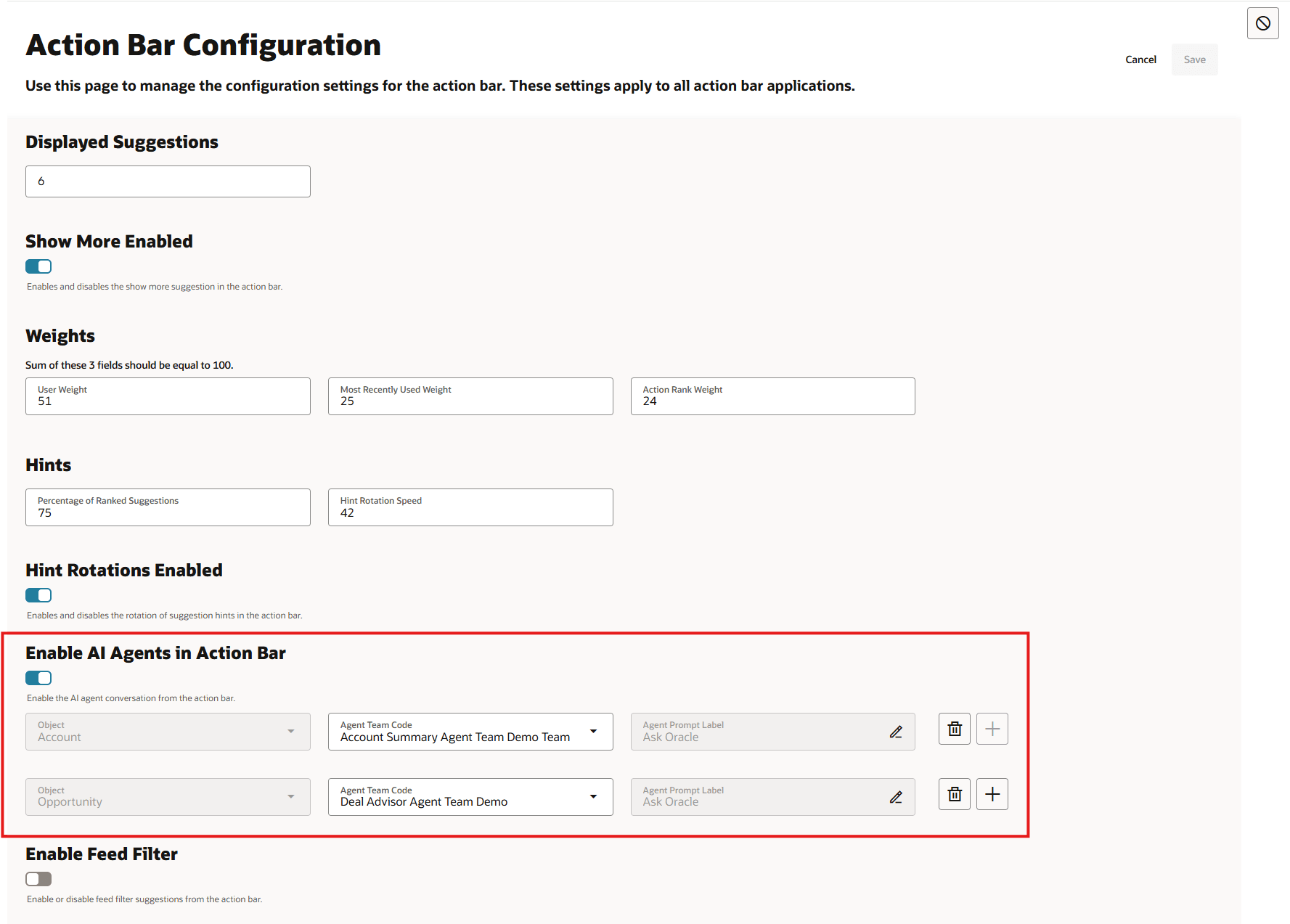Edit the Account agent prompt label
The width and height of the screenshot is (1290, 924).
(x=896, y=732)
